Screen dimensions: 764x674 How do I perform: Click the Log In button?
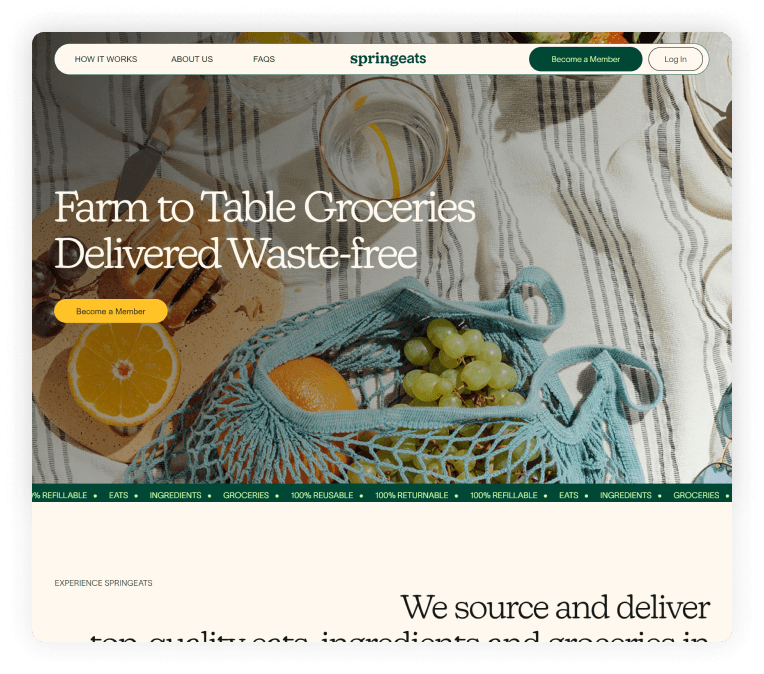(x=675, y=59)
